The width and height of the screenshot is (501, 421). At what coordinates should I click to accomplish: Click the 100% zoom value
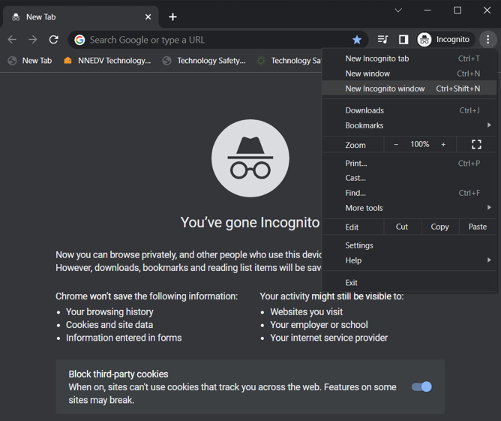[x=420, y=144]
